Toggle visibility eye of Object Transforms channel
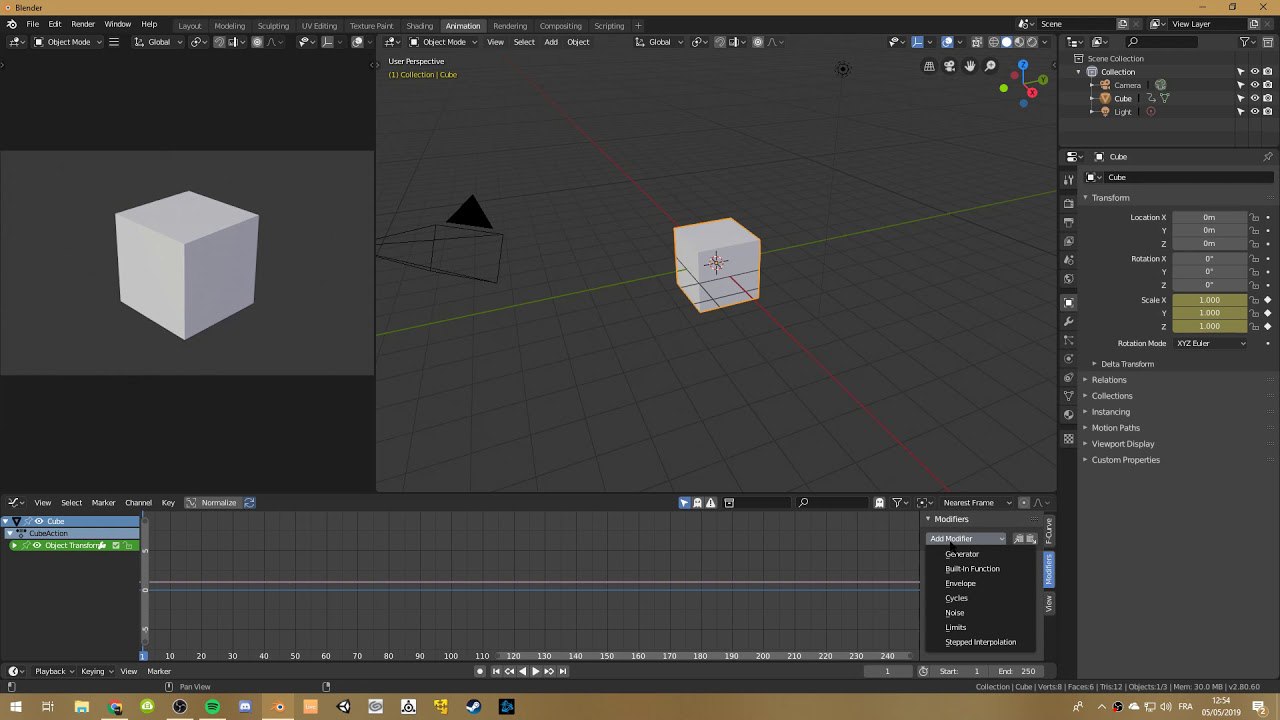Image resolution: width=1280 pixels, height=720 pixels. point(37,546)
